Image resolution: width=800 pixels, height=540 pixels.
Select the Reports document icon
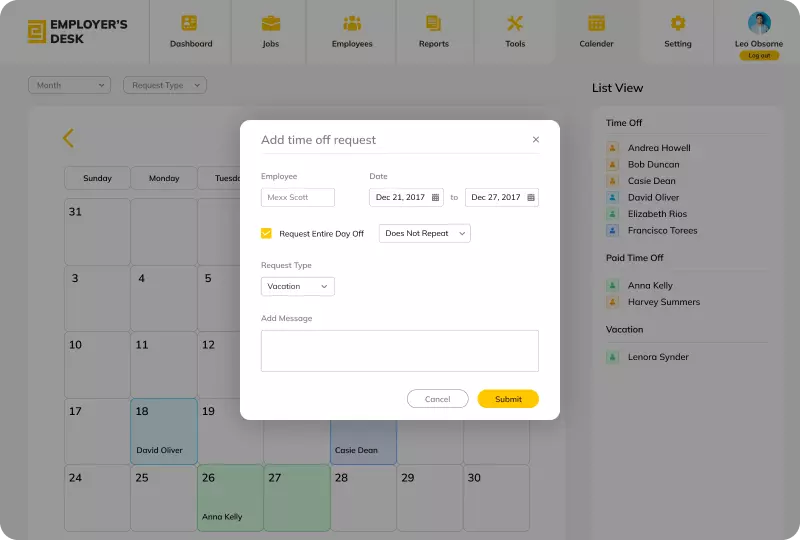coord(433,24)
